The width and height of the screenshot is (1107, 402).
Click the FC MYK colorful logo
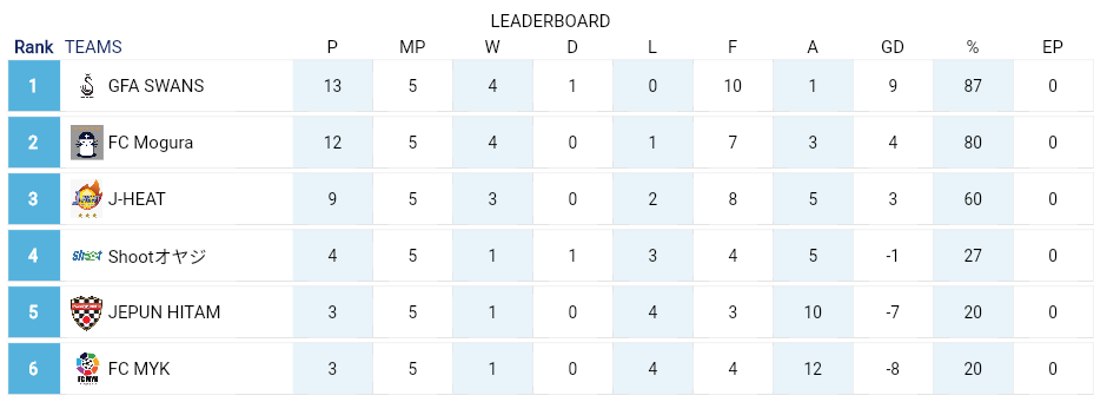tap(88, 369)
